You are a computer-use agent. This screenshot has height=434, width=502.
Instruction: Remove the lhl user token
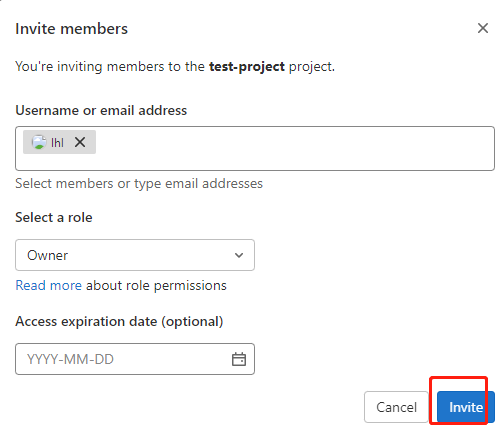(x=80, y=142)
